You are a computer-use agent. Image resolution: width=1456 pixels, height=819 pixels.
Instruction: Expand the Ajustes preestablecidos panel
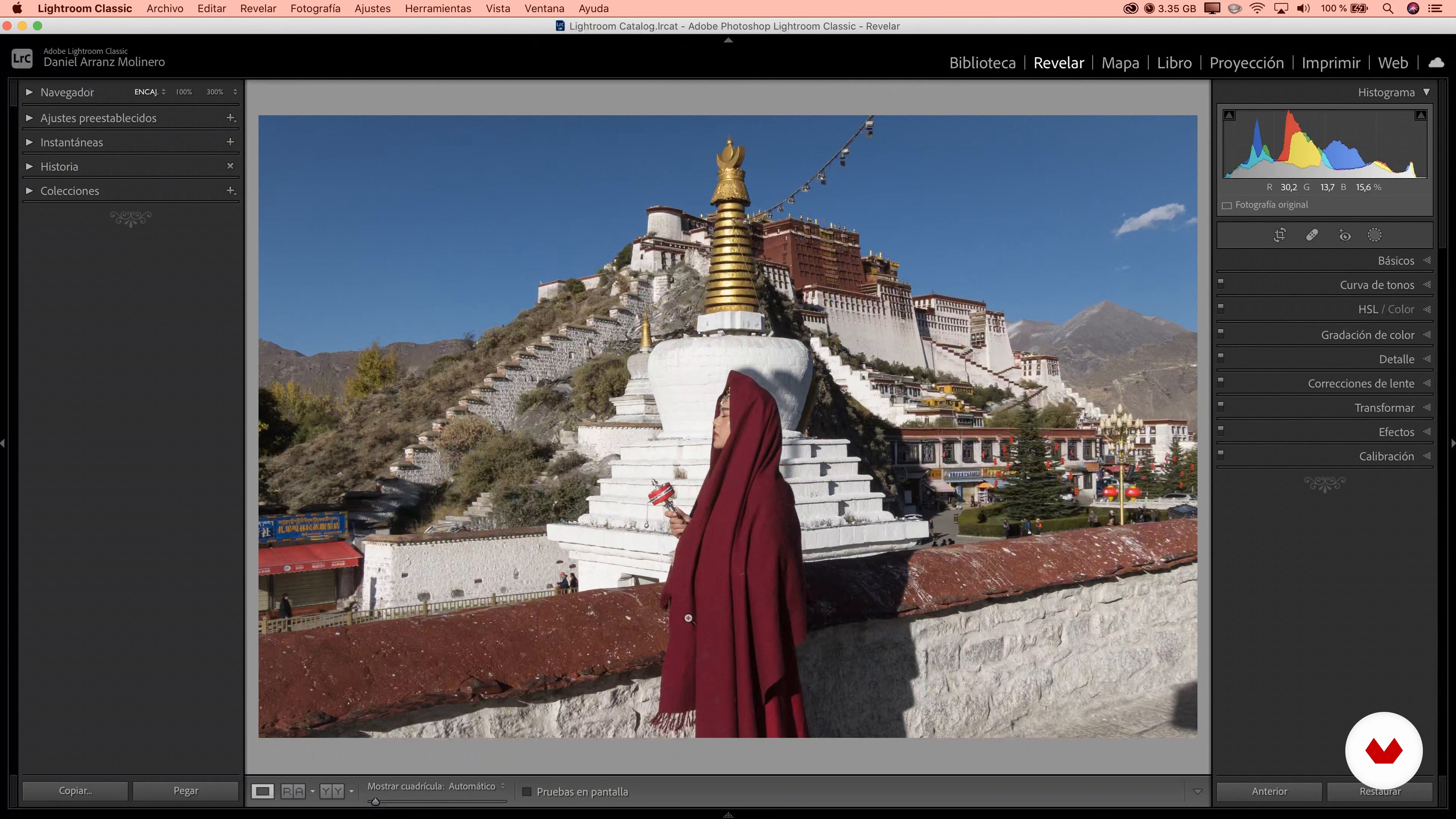30,118
